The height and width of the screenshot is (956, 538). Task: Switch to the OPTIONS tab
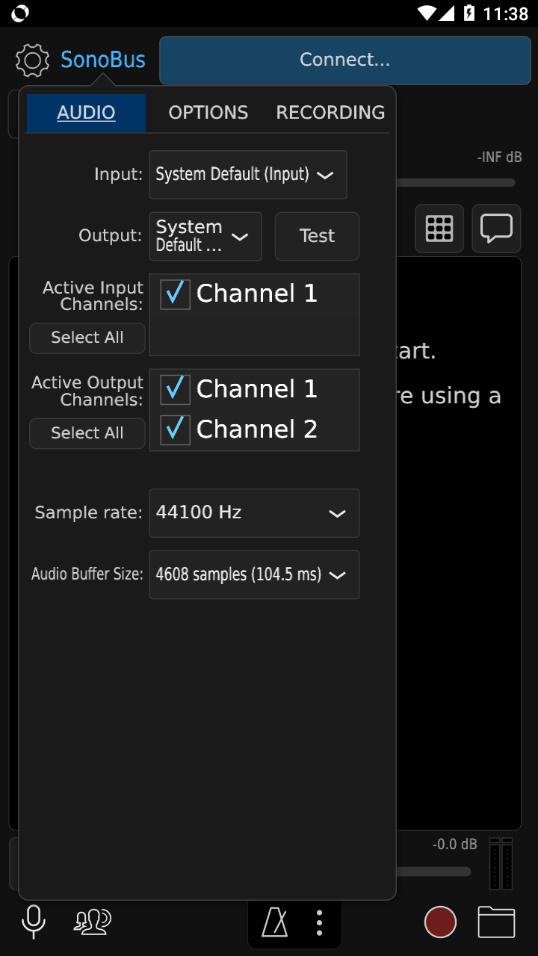click(208, 113)
